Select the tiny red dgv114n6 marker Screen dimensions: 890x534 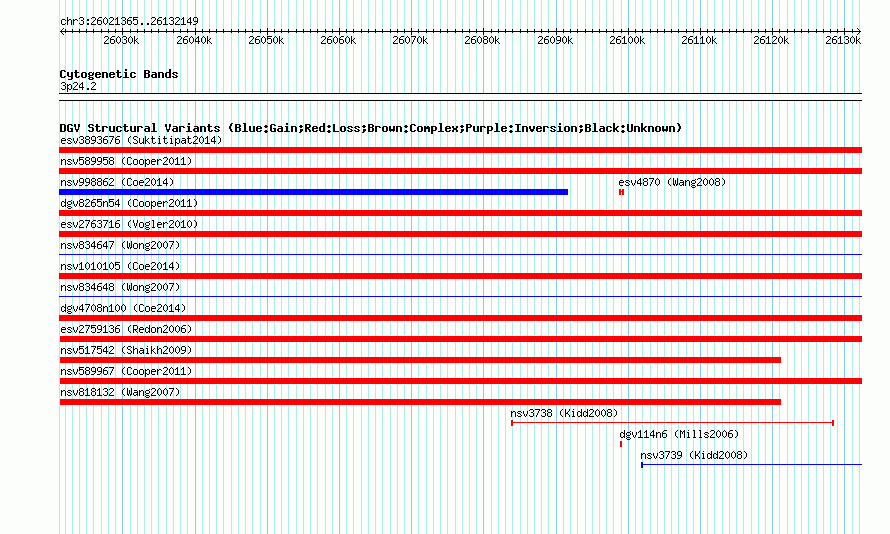click(x=621, y=444)
